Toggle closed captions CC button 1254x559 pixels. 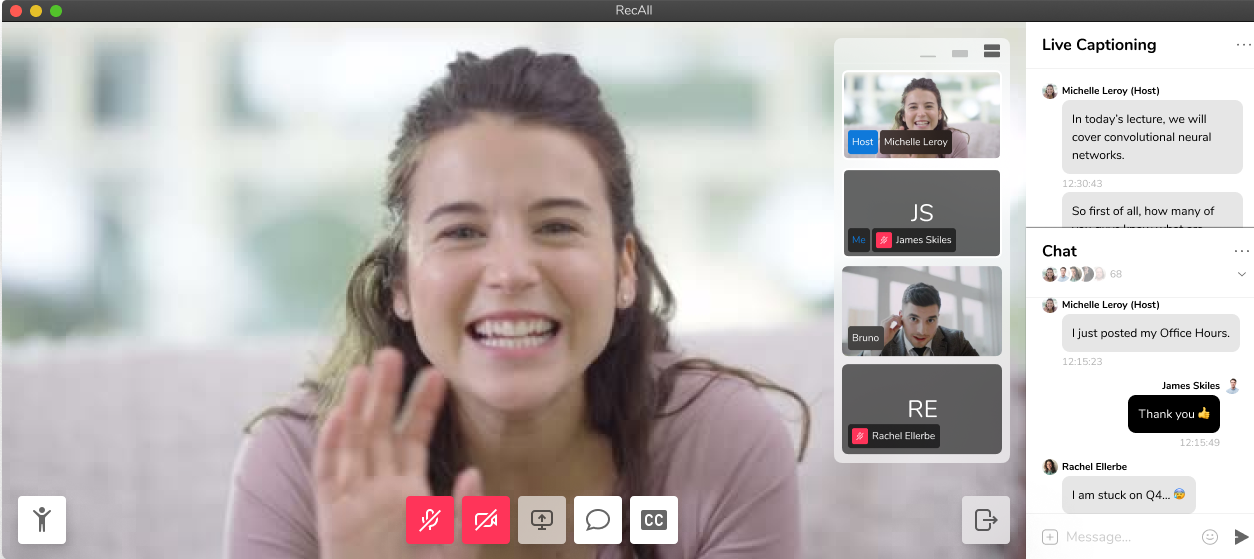click(x=654, y=520)
